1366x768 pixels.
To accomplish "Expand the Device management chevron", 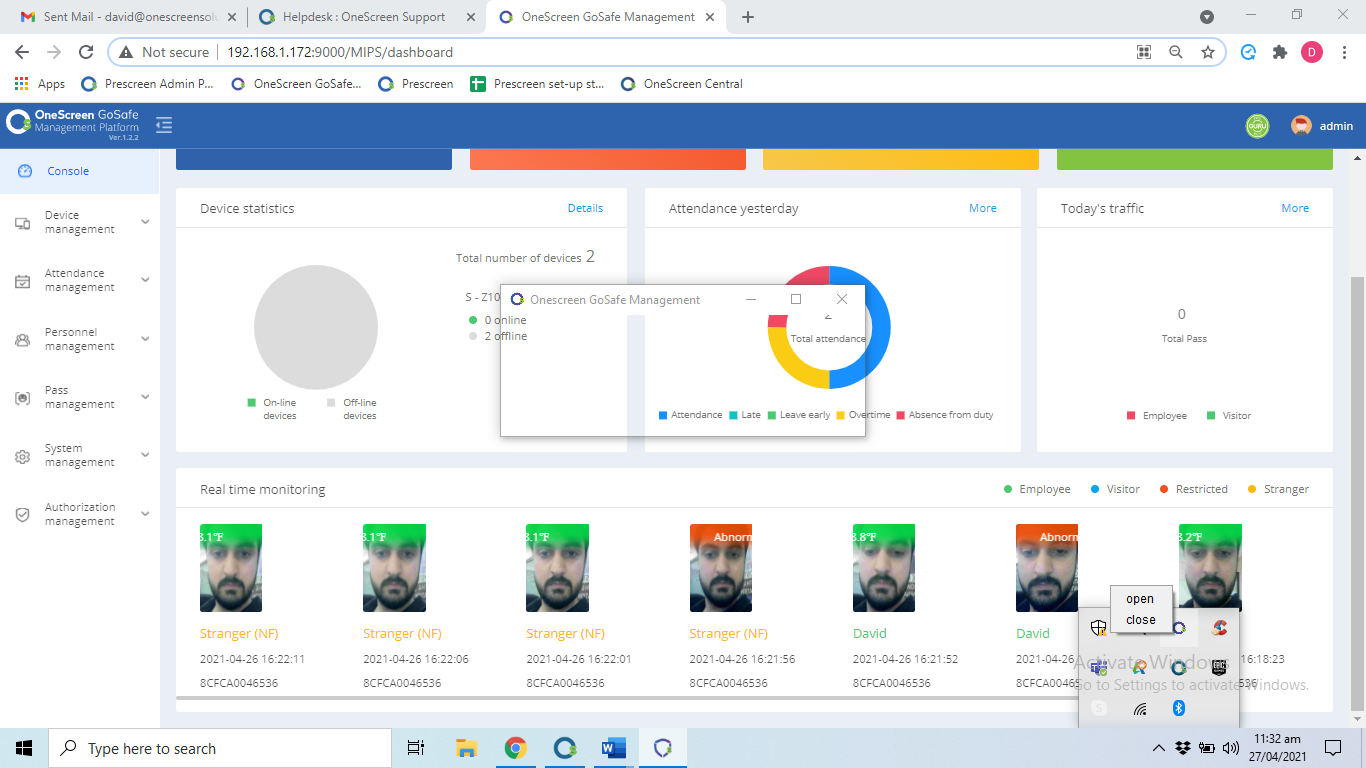I will point(145,222).
